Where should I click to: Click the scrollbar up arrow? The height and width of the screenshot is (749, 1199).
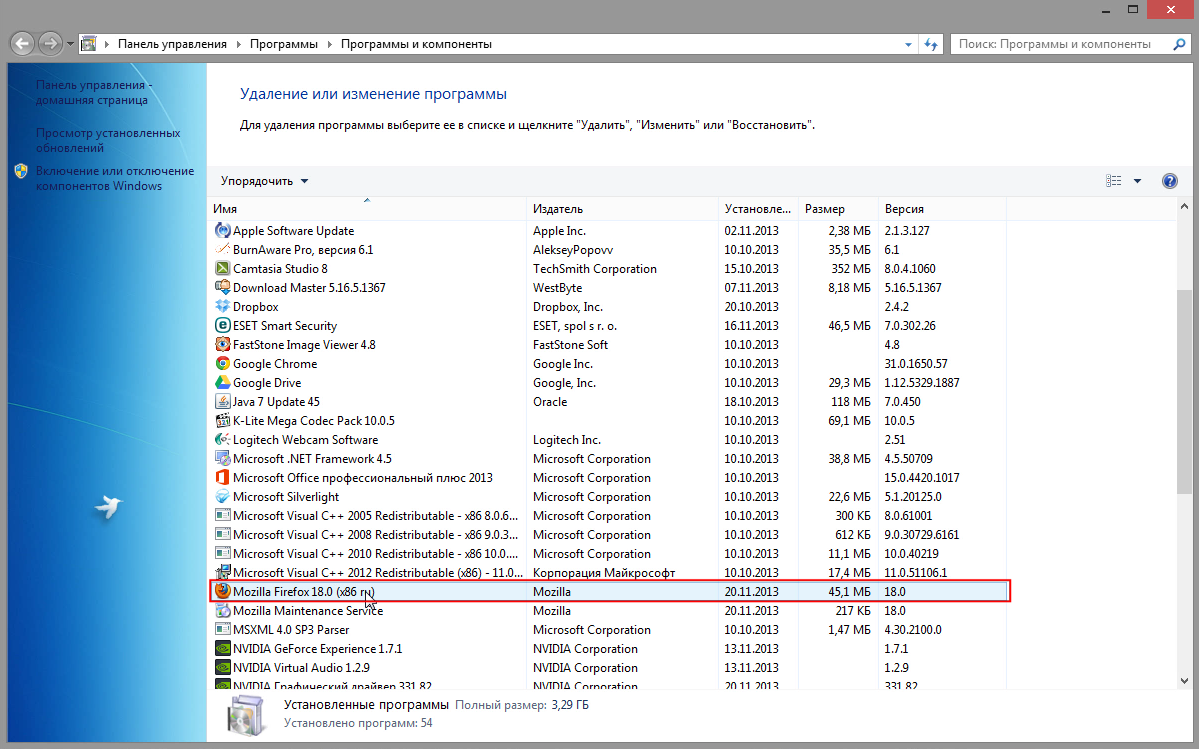1184,206
